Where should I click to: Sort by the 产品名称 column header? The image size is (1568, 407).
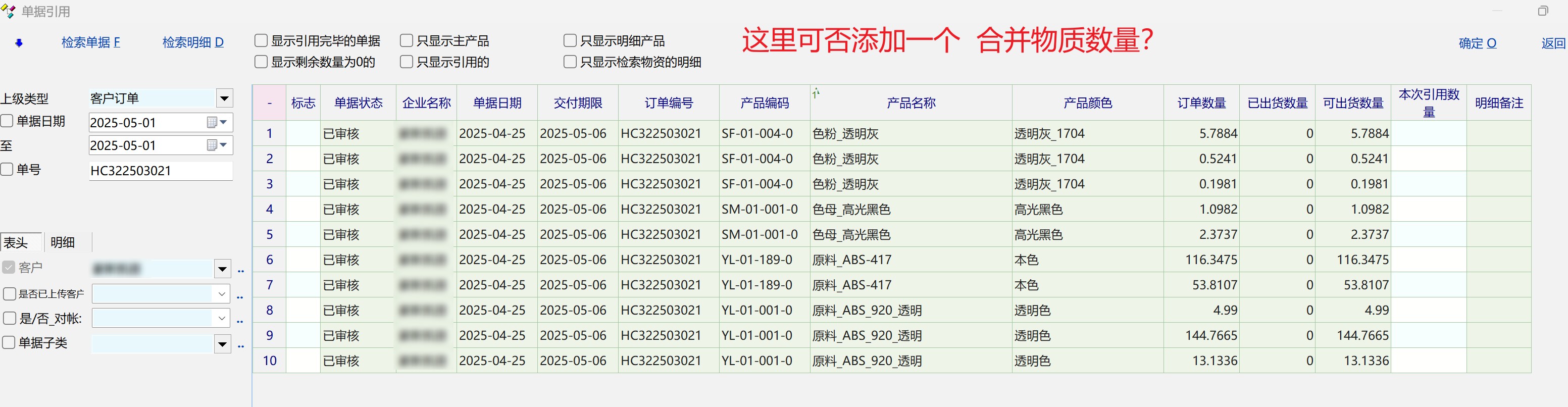[x=911, y=103]
